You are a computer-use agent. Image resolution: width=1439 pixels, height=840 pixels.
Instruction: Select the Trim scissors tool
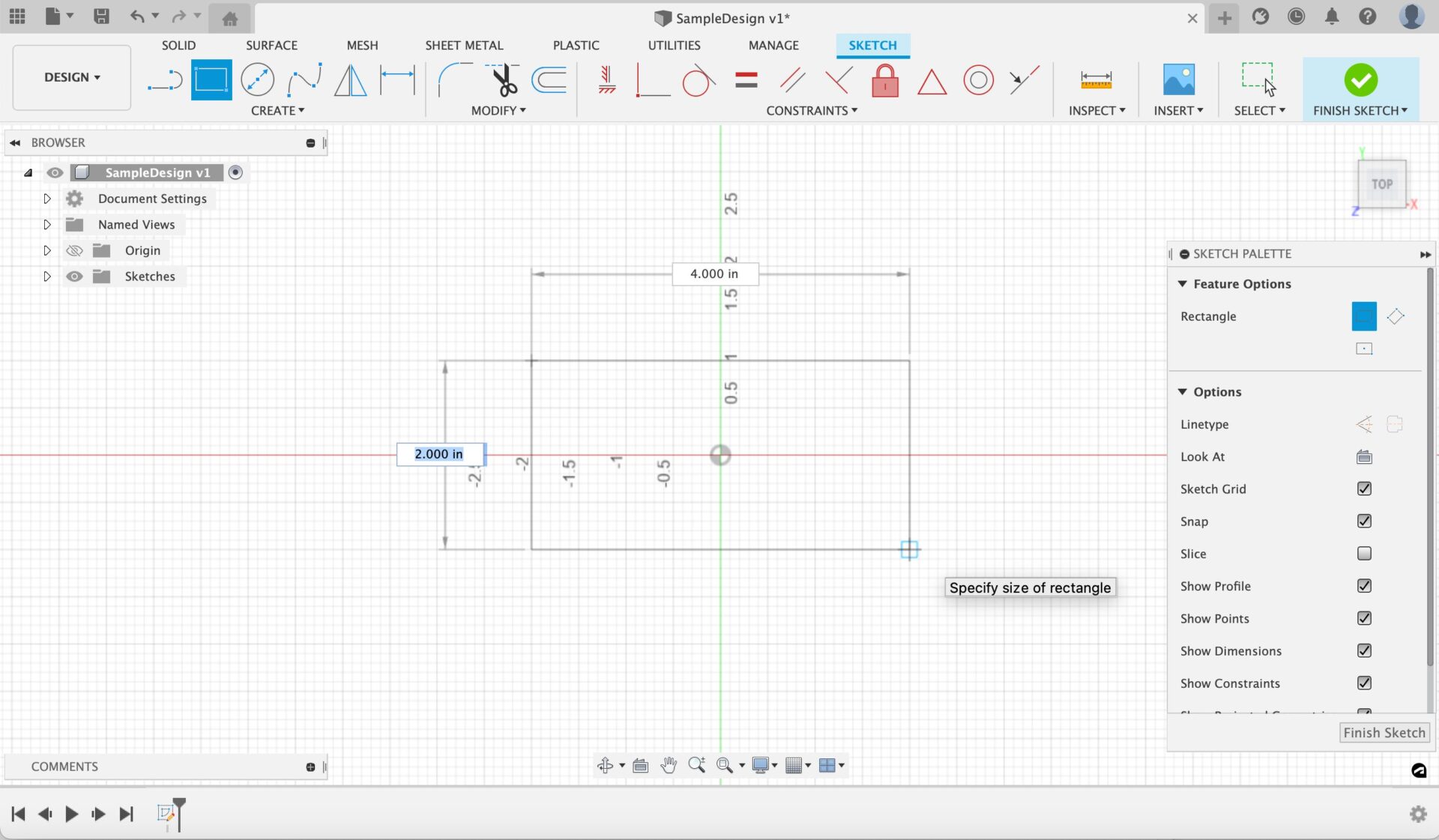tap(502, 80)
